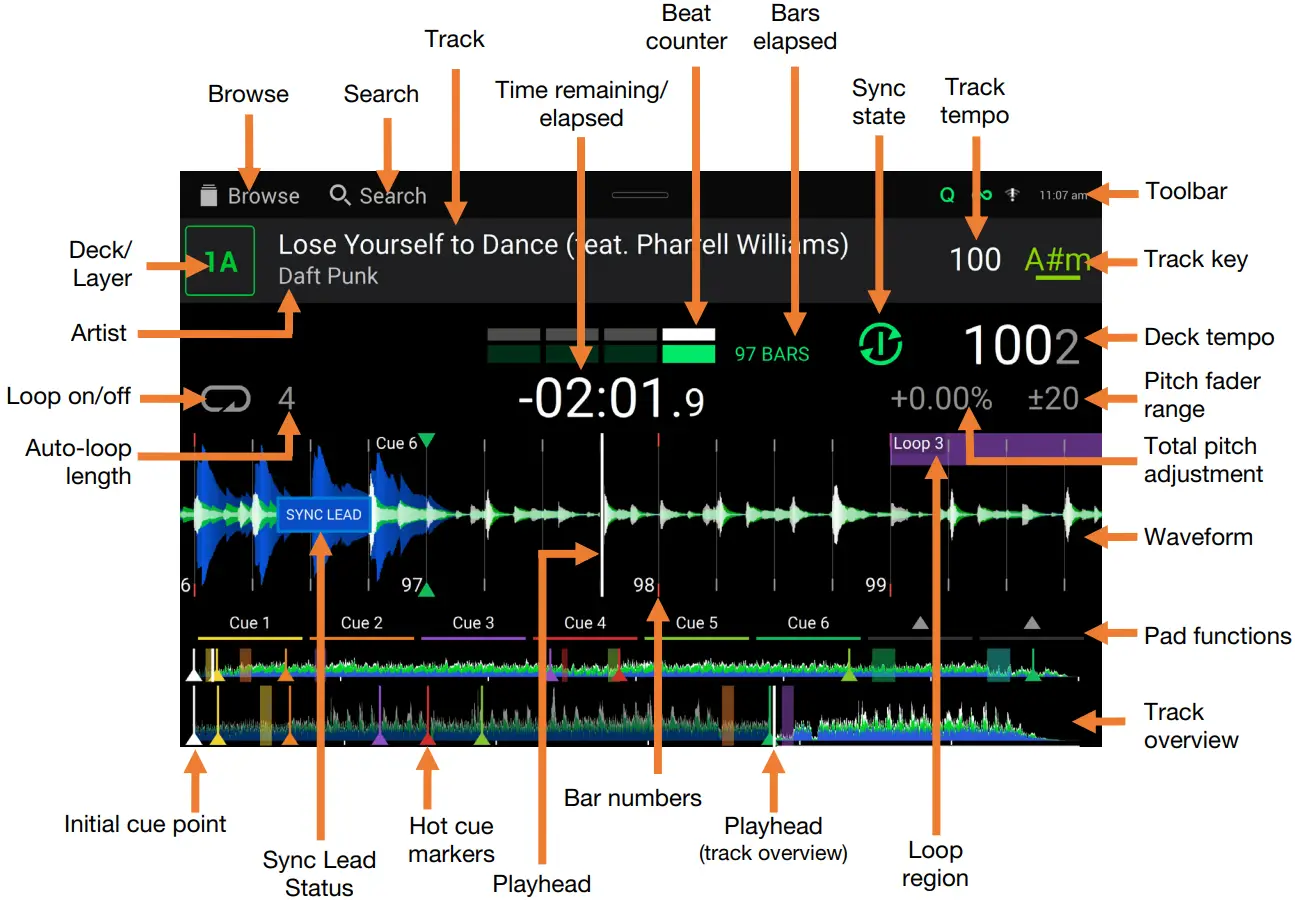Click the white playhead line in main waveform
Viewport: 1295px width, 900px height.
pyautogui.click(x=601, y=515)
